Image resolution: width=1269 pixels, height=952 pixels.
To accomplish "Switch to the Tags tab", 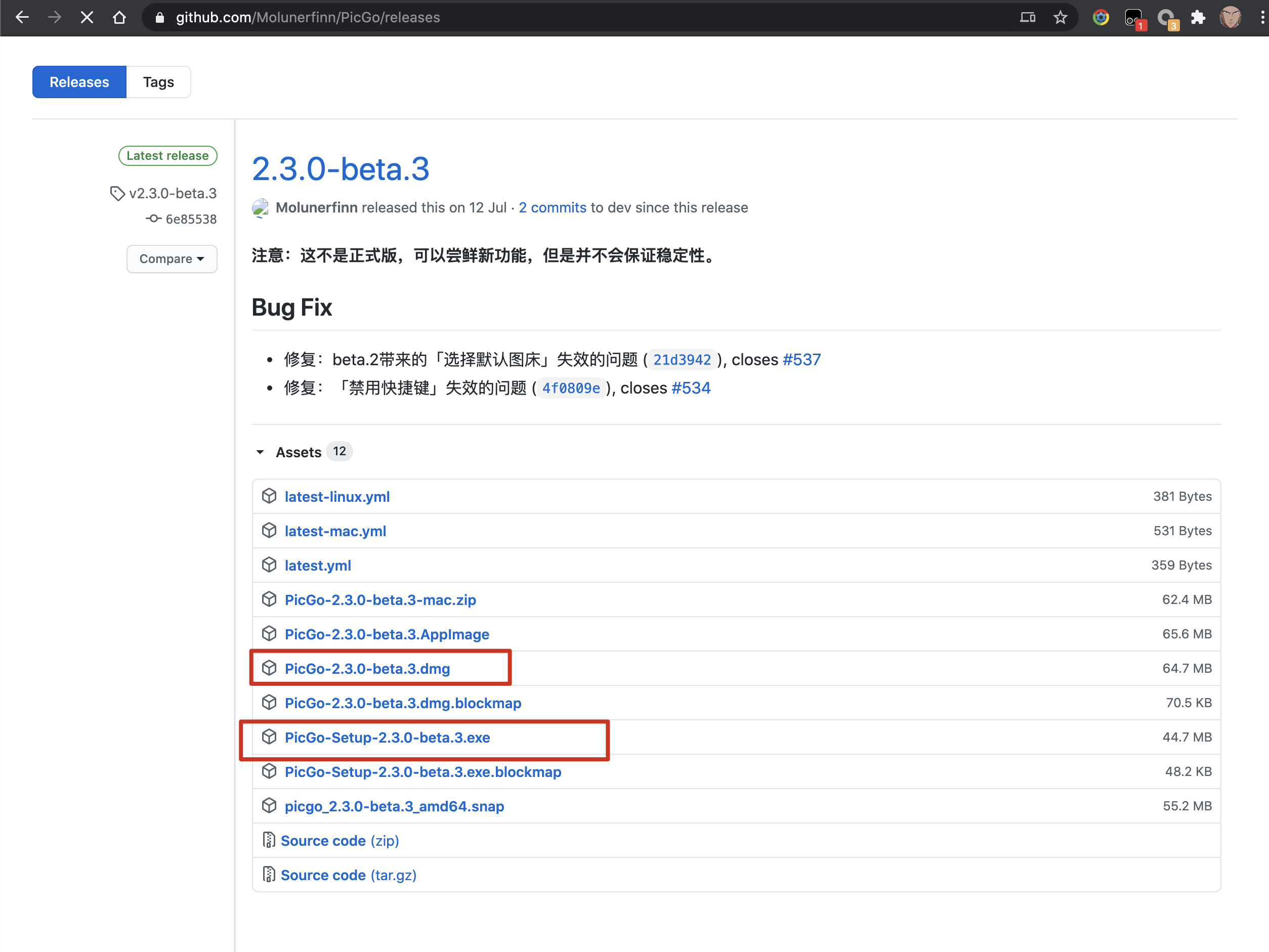I will [158, 82].
